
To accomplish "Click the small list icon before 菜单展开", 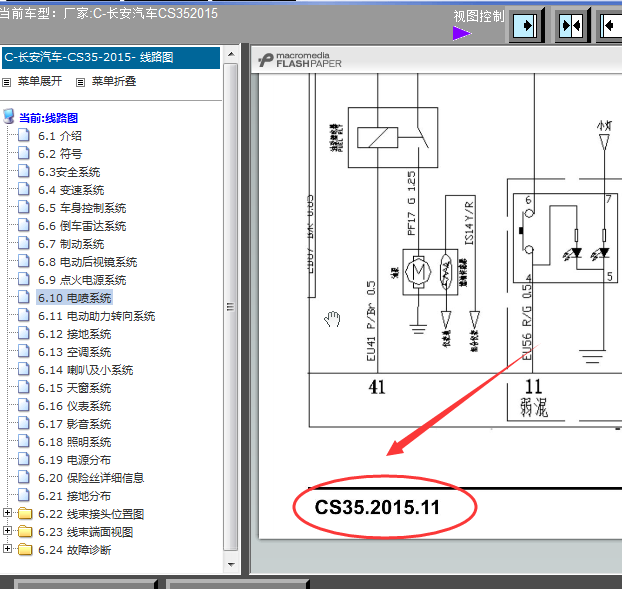I will click(6, 82).
